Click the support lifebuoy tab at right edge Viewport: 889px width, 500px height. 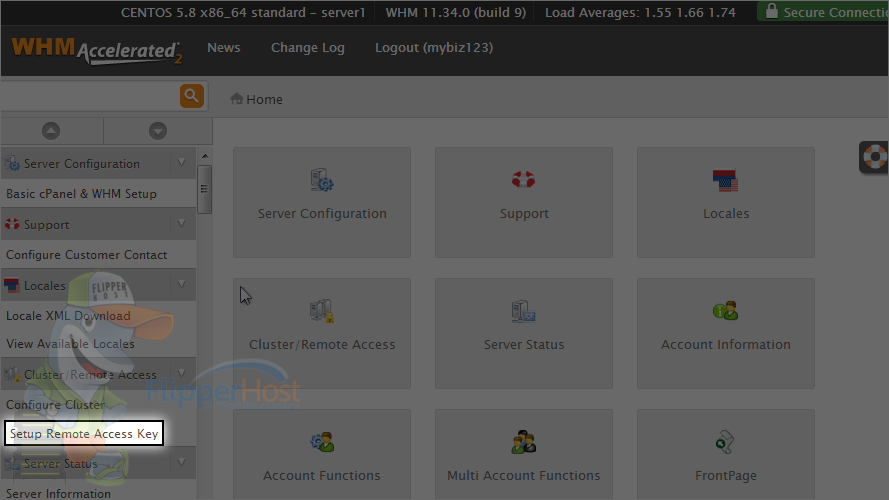click(874, 157)
